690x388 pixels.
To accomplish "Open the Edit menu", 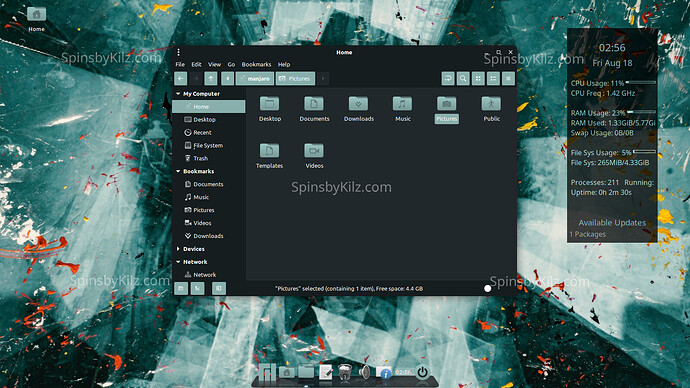I will (196, 64).
